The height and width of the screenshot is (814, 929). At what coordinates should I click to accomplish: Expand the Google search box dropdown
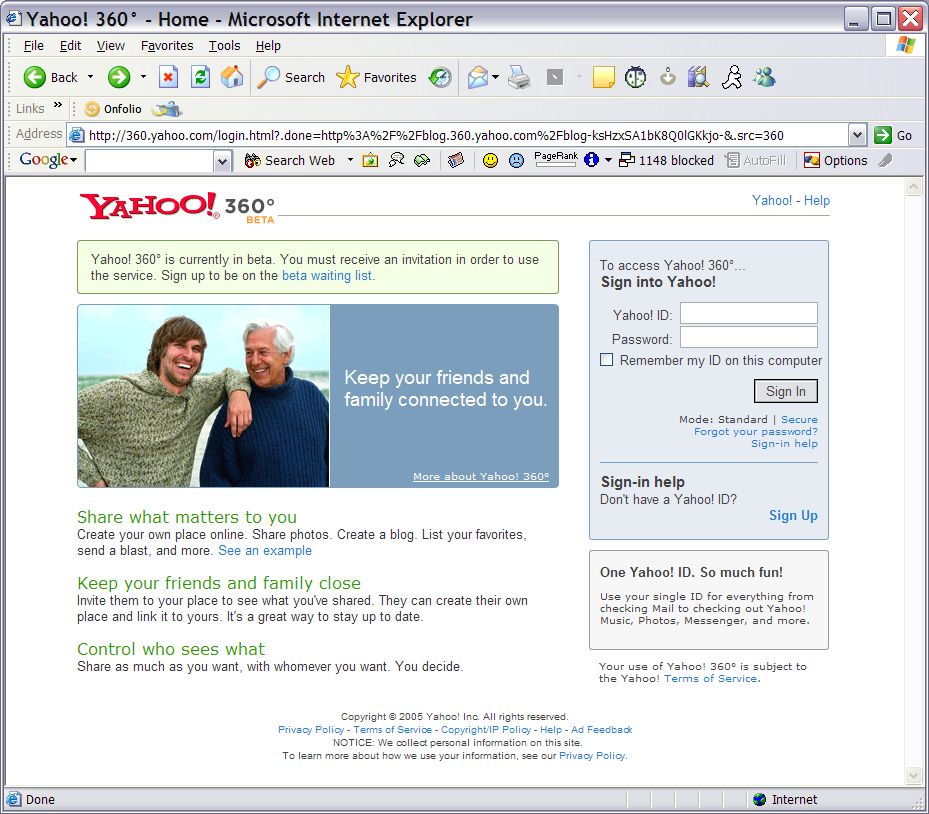tap(223, 160)
